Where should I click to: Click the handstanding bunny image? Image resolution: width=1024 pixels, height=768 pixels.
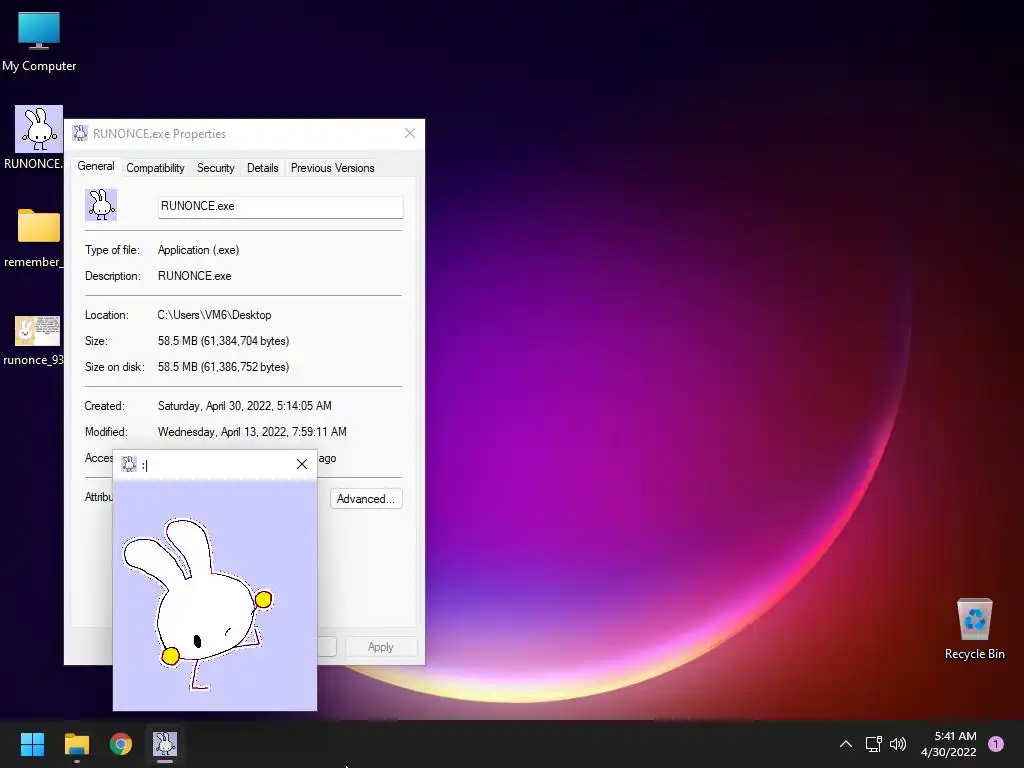tap(199, 602)
